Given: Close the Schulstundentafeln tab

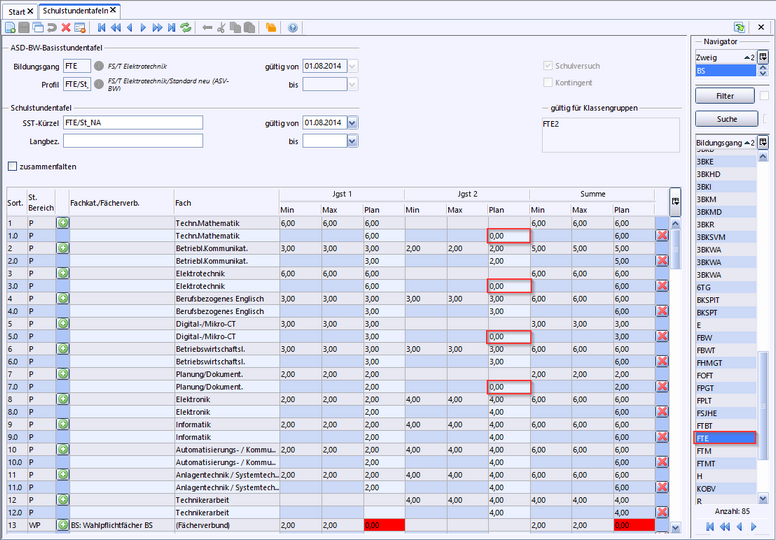Looking at the screenshot, I should coord(113,10).
